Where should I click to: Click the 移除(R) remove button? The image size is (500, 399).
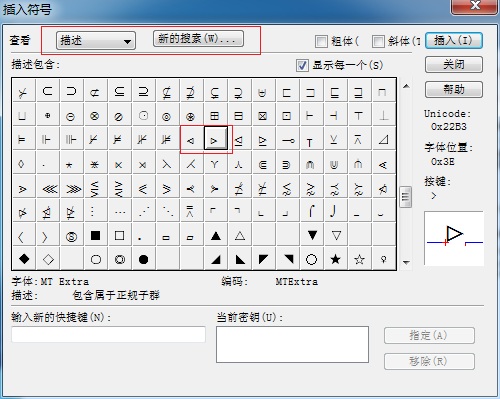tap(429, 361)
